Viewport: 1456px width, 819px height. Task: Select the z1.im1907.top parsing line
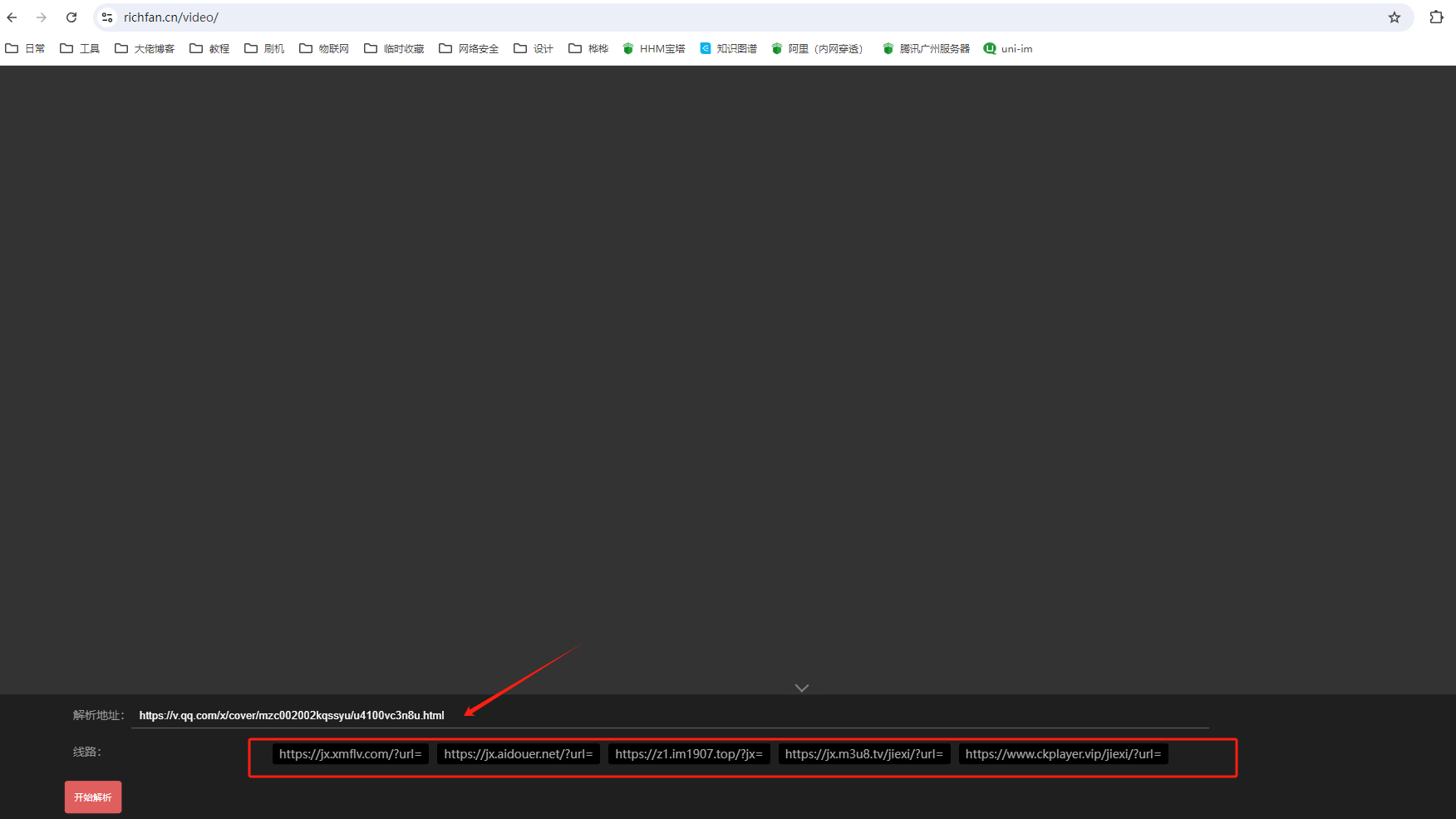tap(689, 754)
